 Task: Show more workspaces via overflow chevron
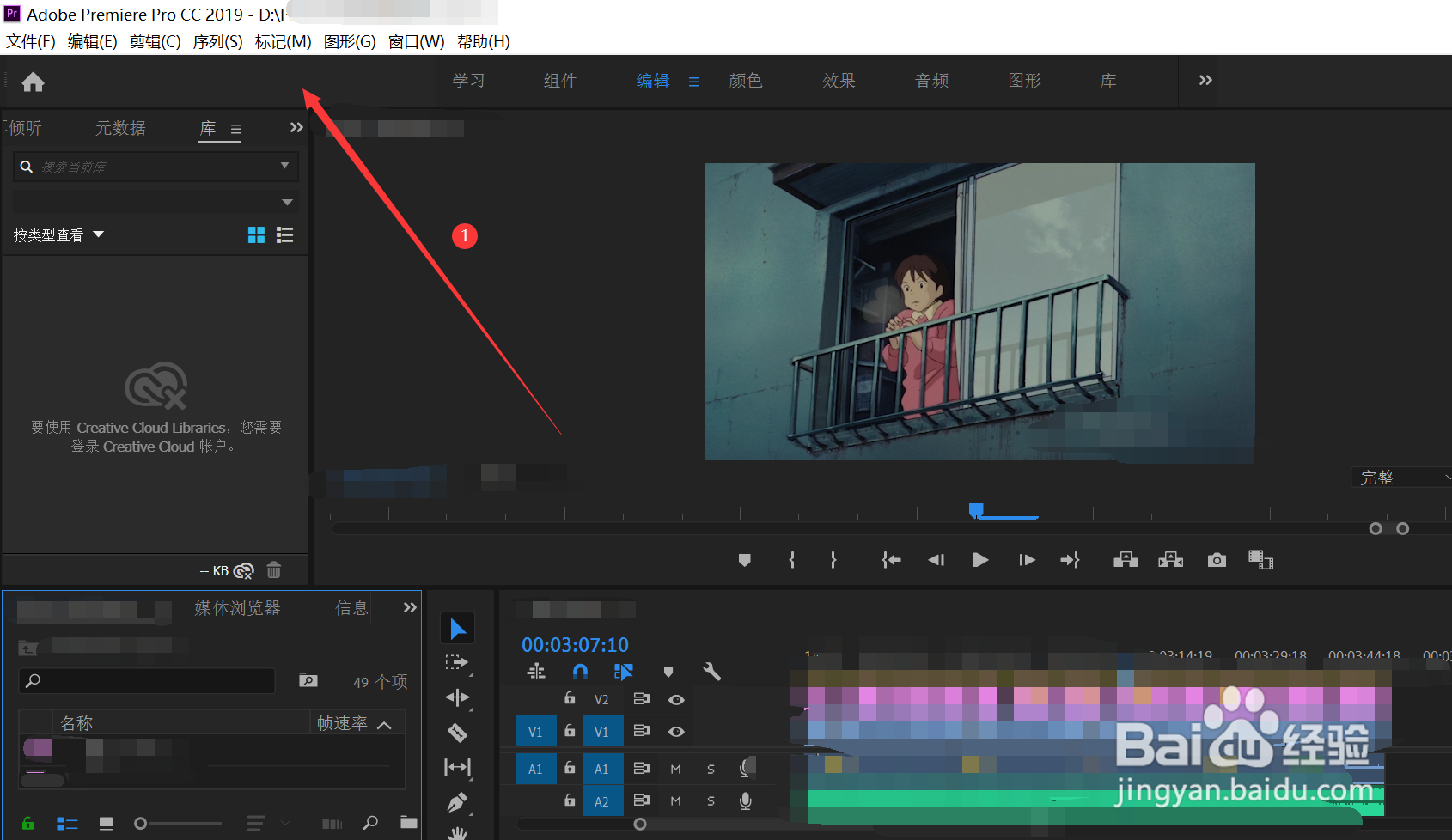point(1205,80)
